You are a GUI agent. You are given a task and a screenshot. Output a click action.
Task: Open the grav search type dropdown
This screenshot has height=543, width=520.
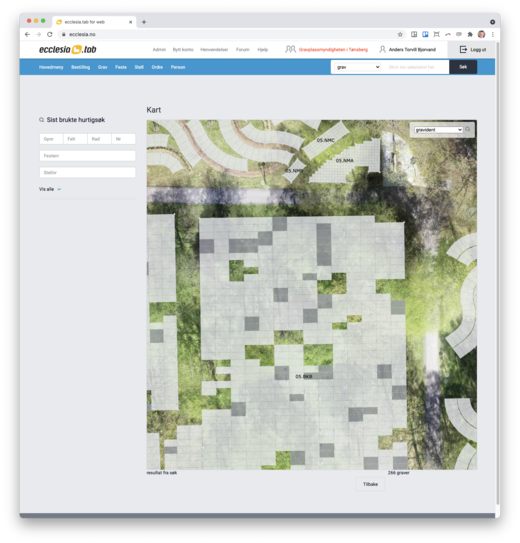click(358, 67)
